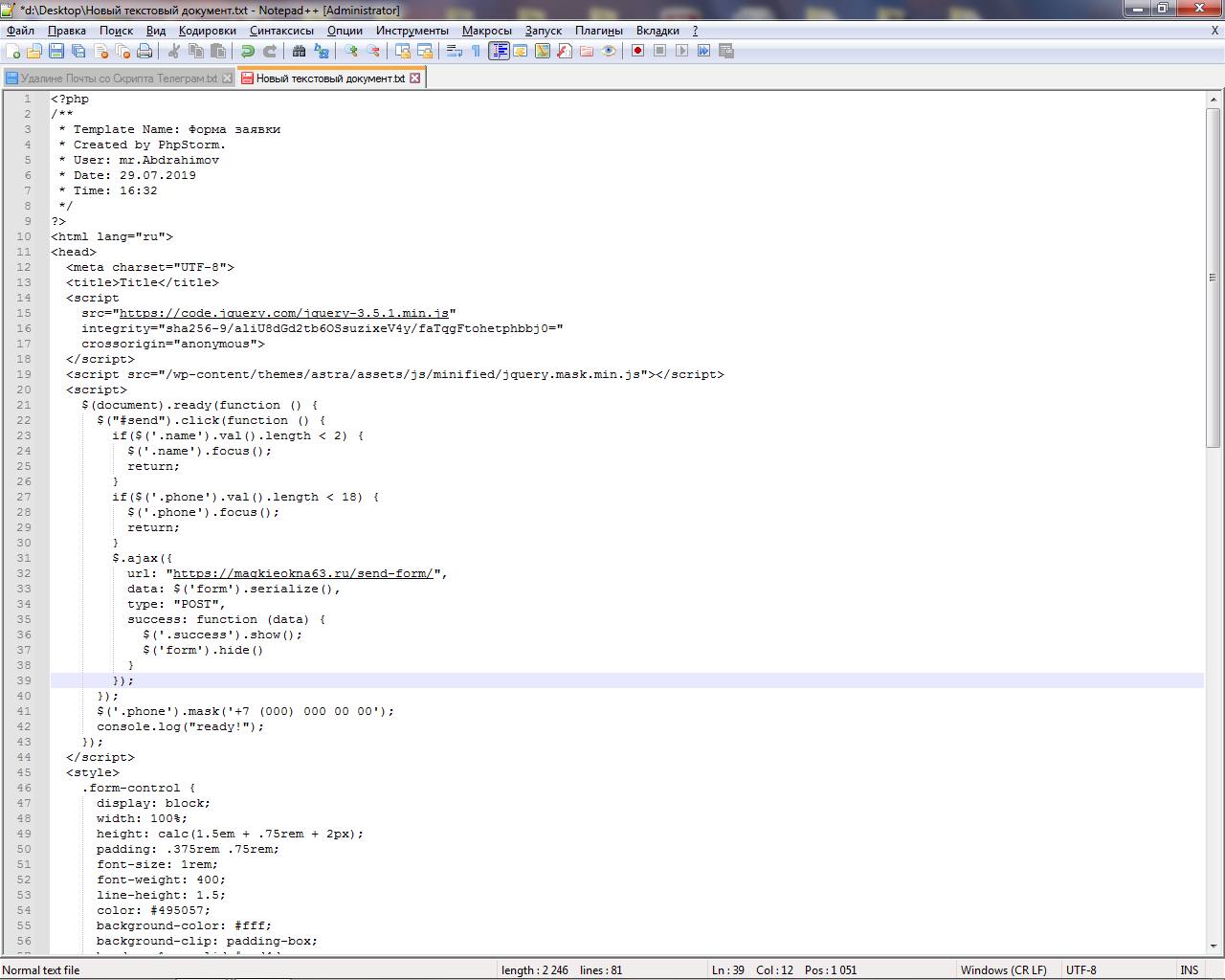The height and width of the screenshot is (980, 1225).
Task: Open the Вид menu
Action: pos(156,31)
